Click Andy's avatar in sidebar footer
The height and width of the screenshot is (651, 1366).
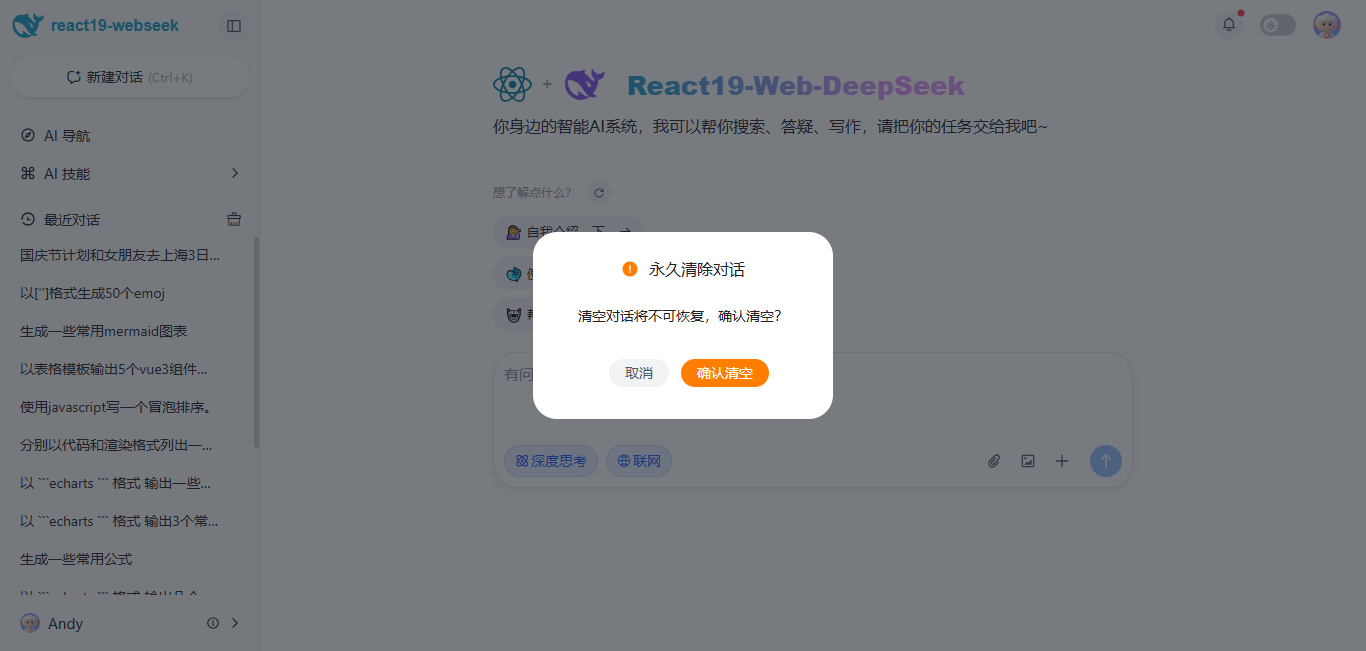tap(30, 623)
